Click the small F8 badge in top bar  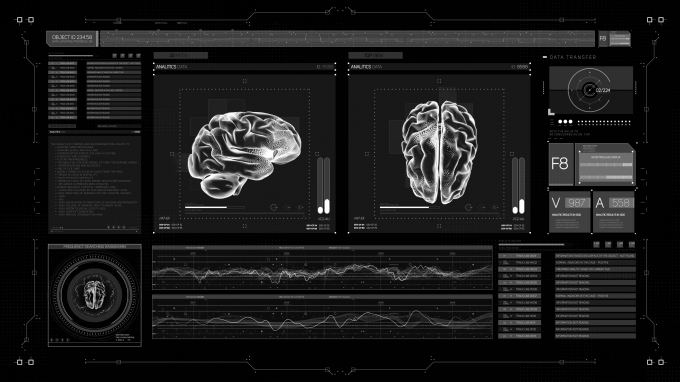(603, 39)
